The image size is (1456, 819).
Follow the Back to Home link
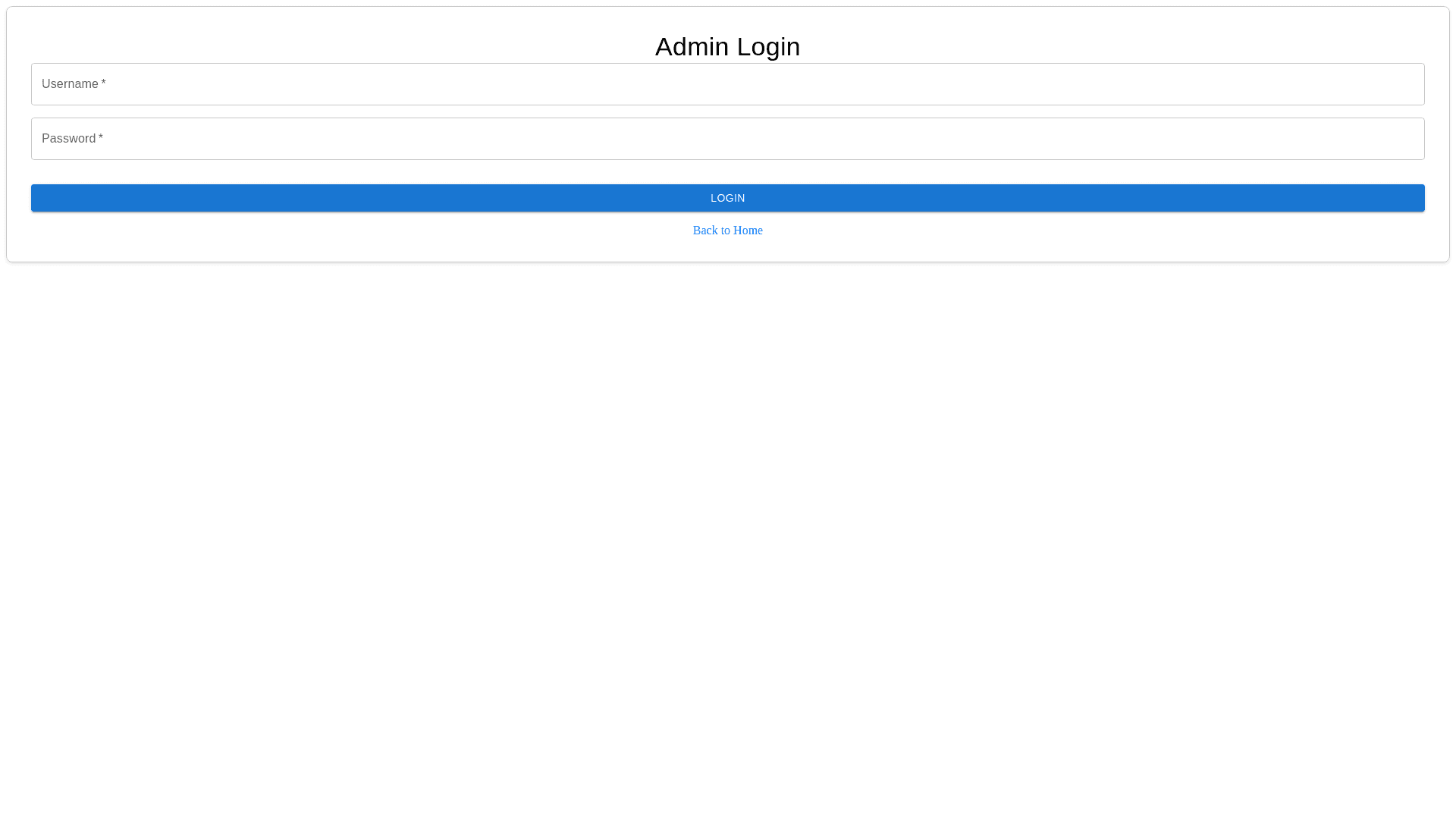(x=727, y=231)
